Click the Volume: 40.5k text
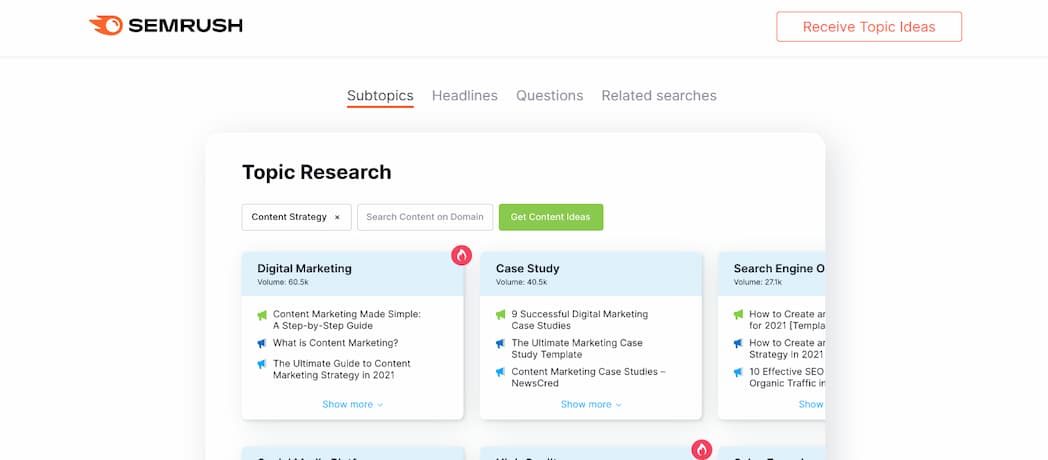Screen dimensions: 1048x460 521,282
